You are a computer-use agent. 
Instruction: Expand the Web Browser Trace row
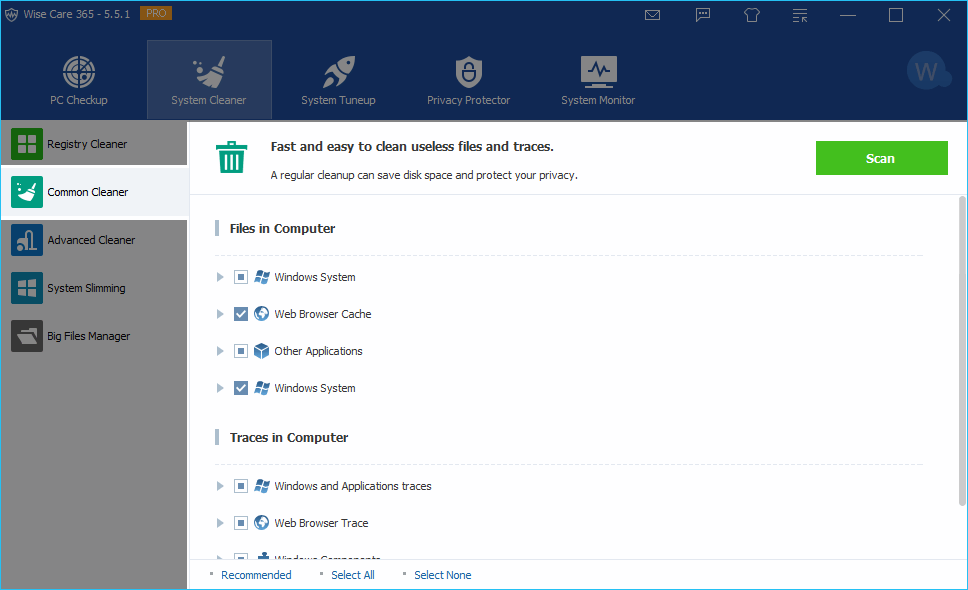[220, 523]
